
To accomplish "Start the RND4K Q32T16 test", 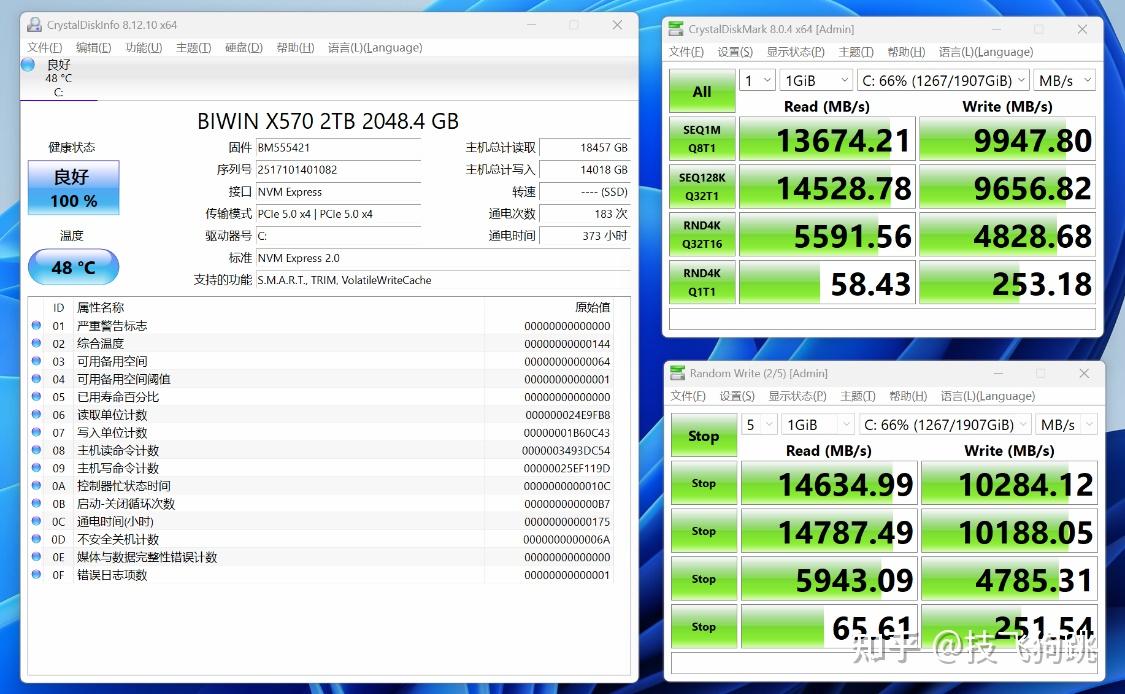I will 702,234.
